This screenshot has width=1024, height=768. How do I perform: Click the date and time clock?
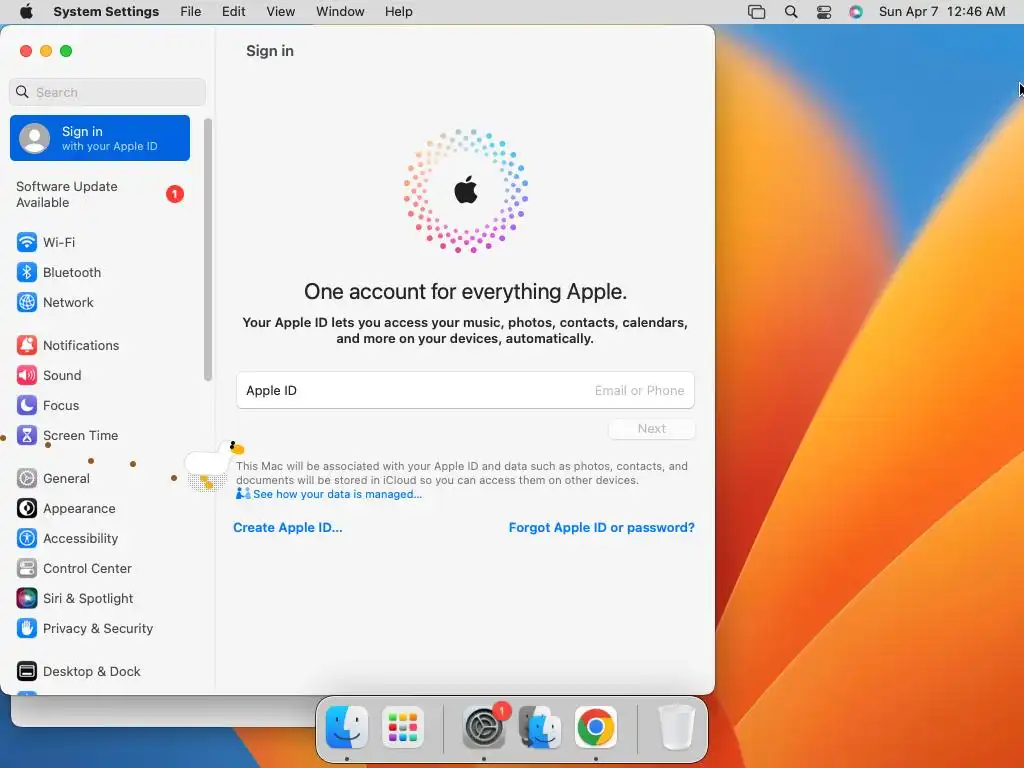(x=942, y=12)
